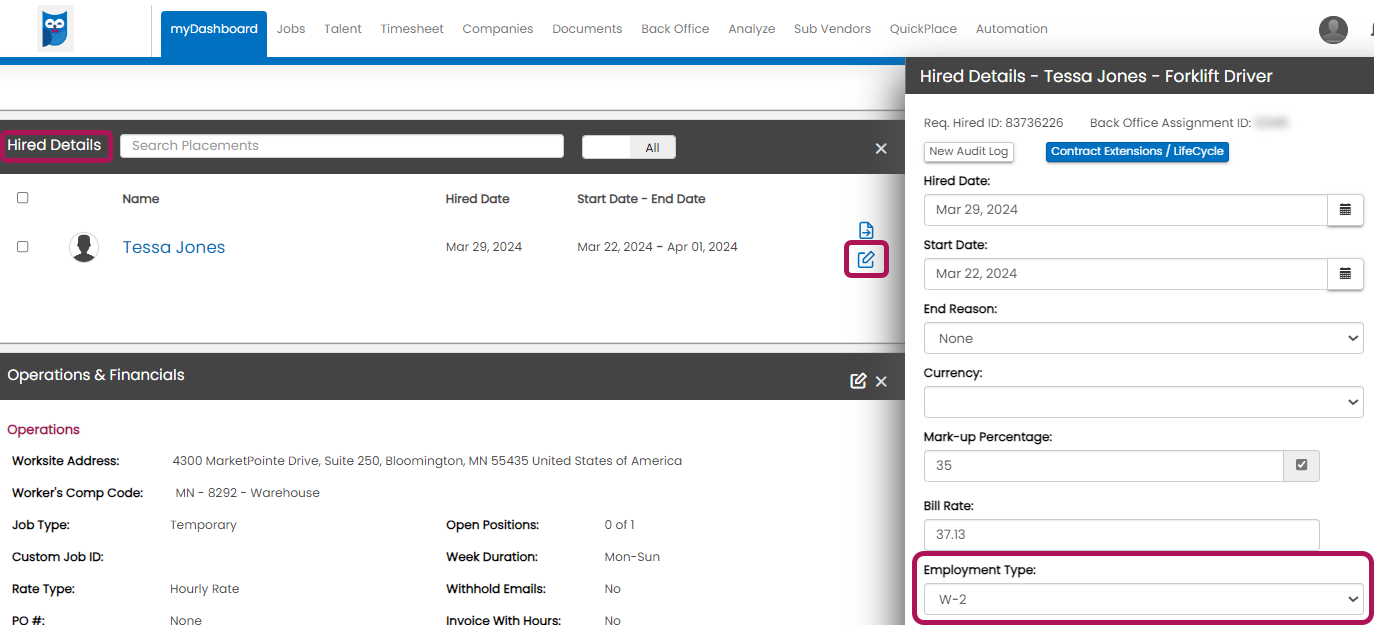Edit the Operations & Financials section
The width and height of the screenshot is (1374, 625).
pos(857,381)
